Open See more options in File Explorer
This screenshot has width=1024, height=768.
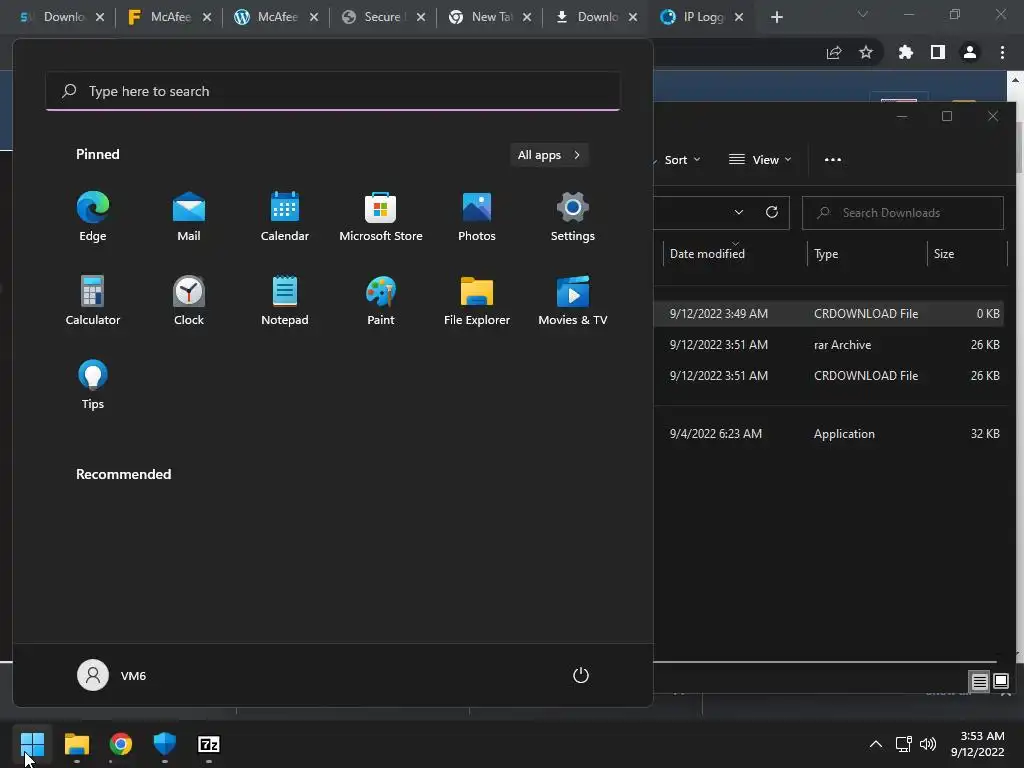pos(833,160)
